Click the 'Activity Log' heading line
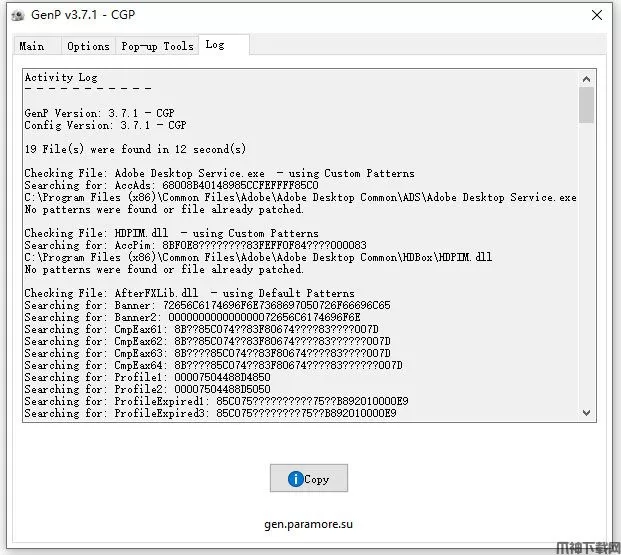Image resolution: width=621 pixels, height=555 pixels. pos(61,77)
